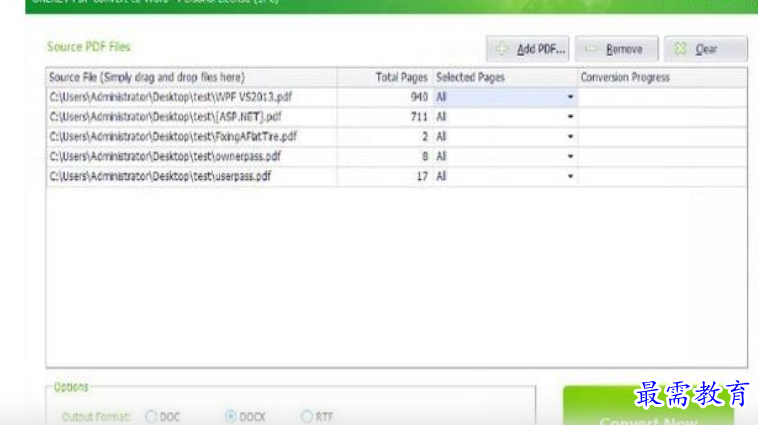The height and width of the screenshot is (425, 758).
Task: Open Selected Pages dropdown for WPF VS2013.pdf
Action: (x=570, y=97)
